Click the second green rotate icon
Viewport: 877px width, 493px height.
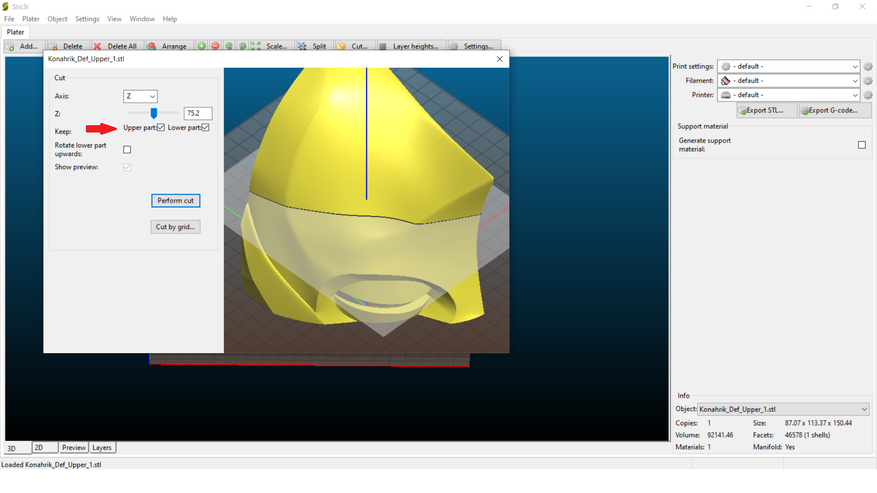tap(242, 46)
